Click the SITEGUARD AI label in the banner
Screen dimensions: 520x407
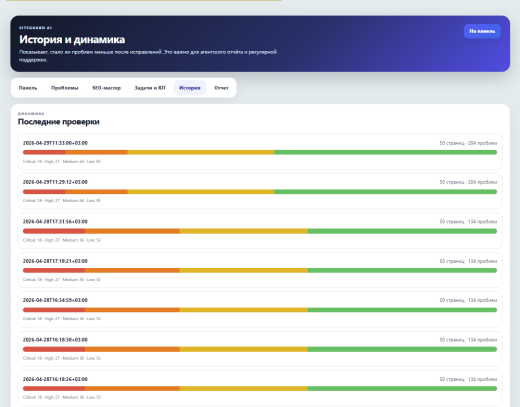[x=35, y=28]
